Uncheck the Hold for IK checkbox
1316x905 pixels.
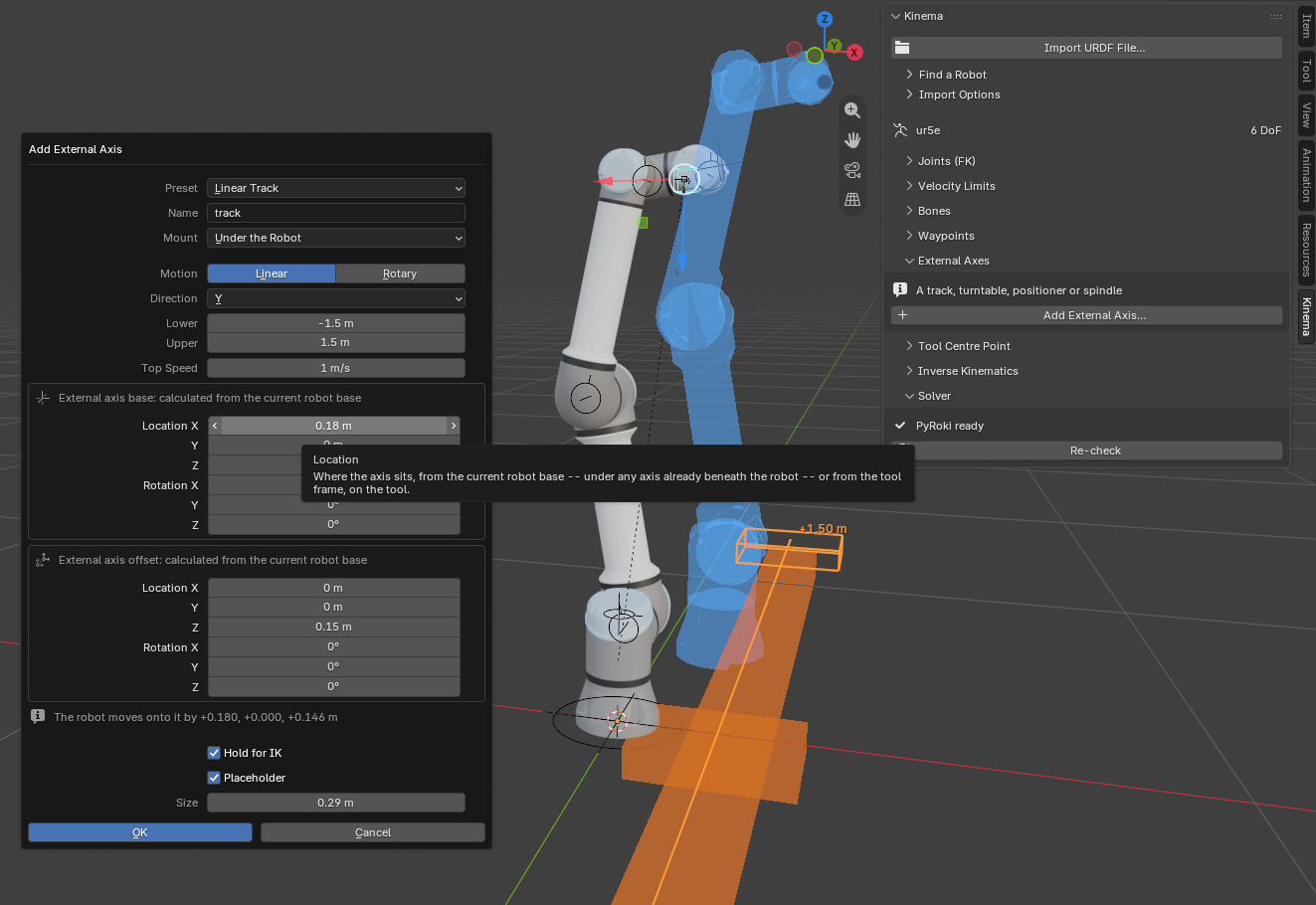(x=214, y=753)
